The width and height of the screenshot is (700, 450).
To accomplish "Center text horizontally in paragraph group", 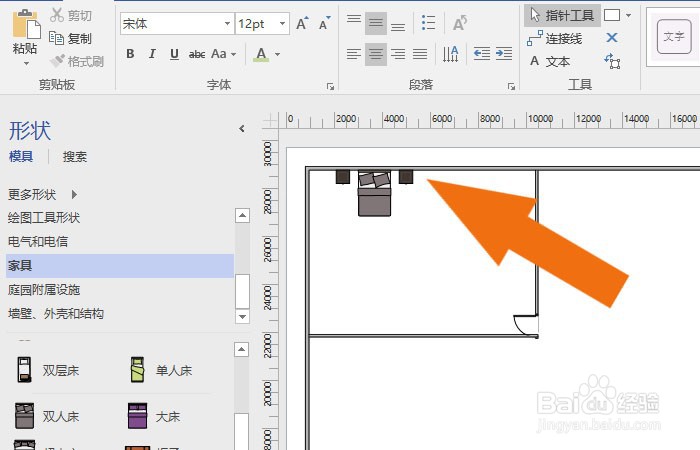I will (376, 54).
